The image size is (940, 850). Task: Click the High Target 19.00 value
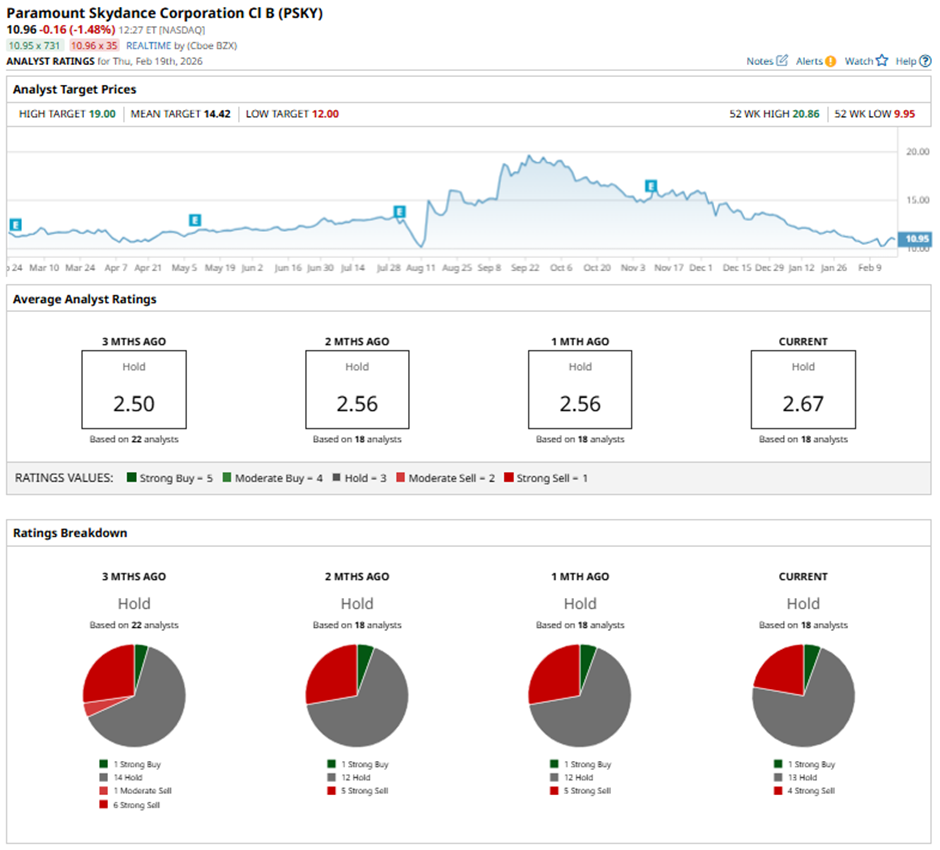[x=101, y=114]
